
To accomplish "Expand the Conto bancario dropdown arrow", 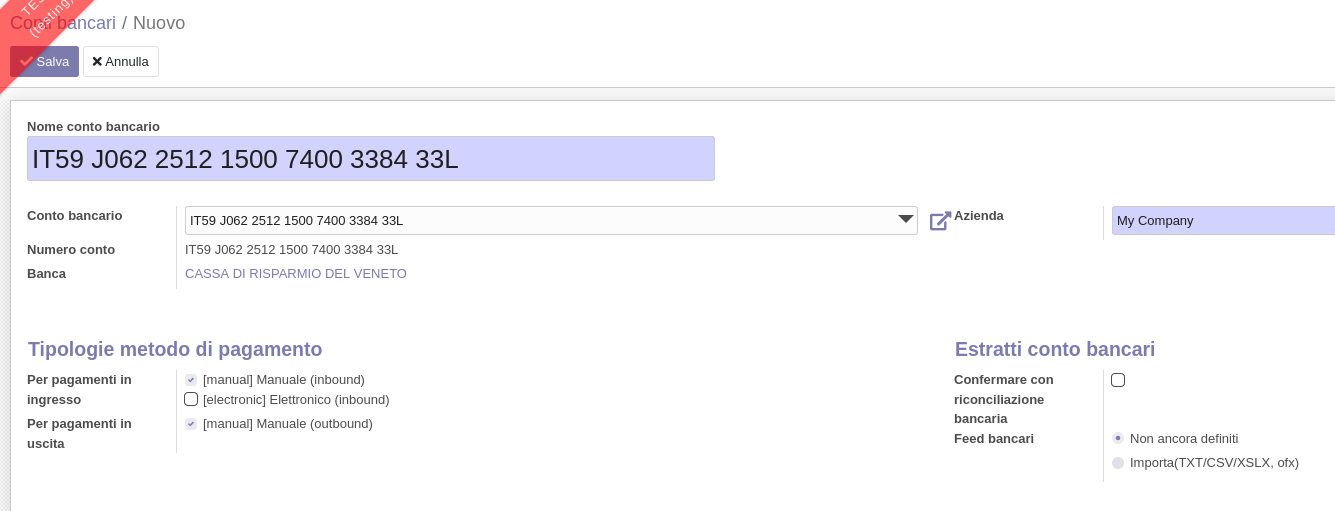I will pyautogui.click(x=905, y=220).
